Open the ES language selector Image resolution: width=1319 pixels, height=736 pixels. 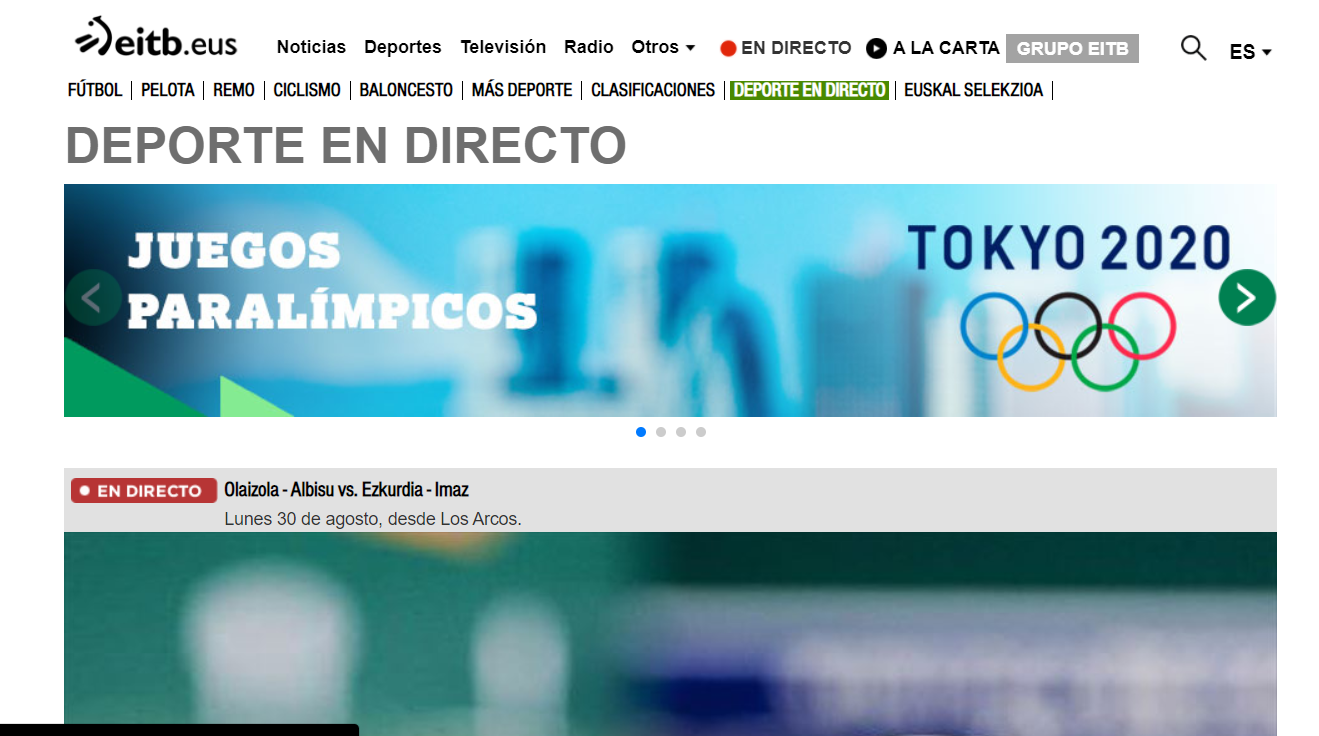point(1250,52)
